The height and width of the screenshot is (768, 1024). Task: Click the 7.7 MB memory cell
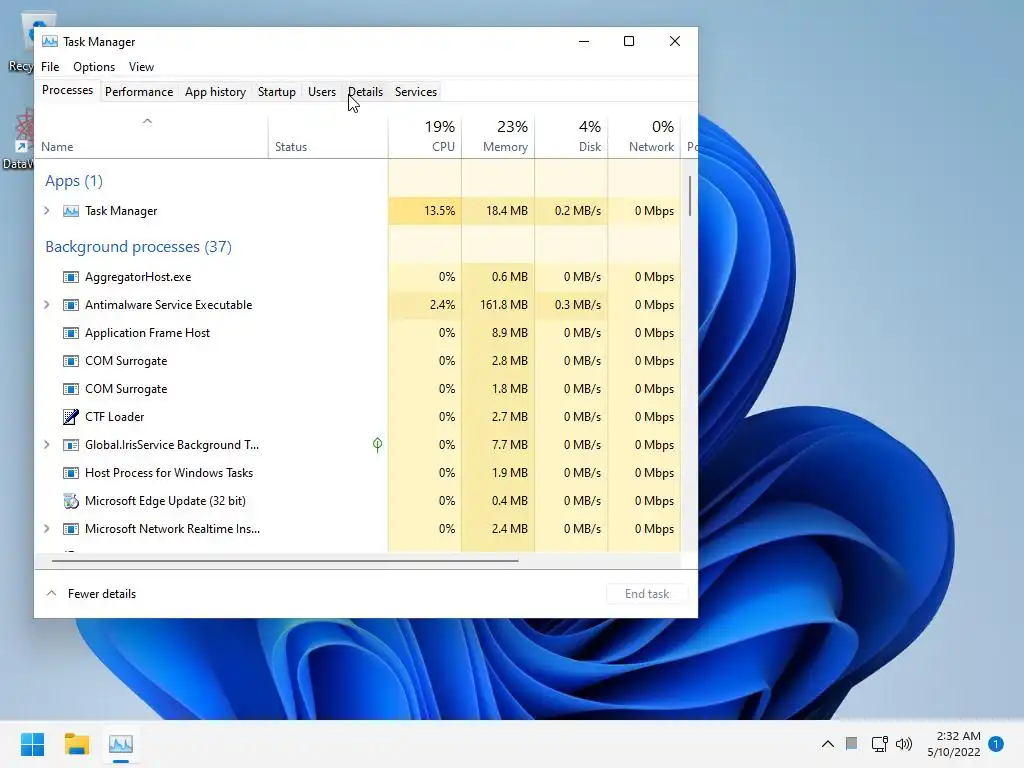click(498, 445)
